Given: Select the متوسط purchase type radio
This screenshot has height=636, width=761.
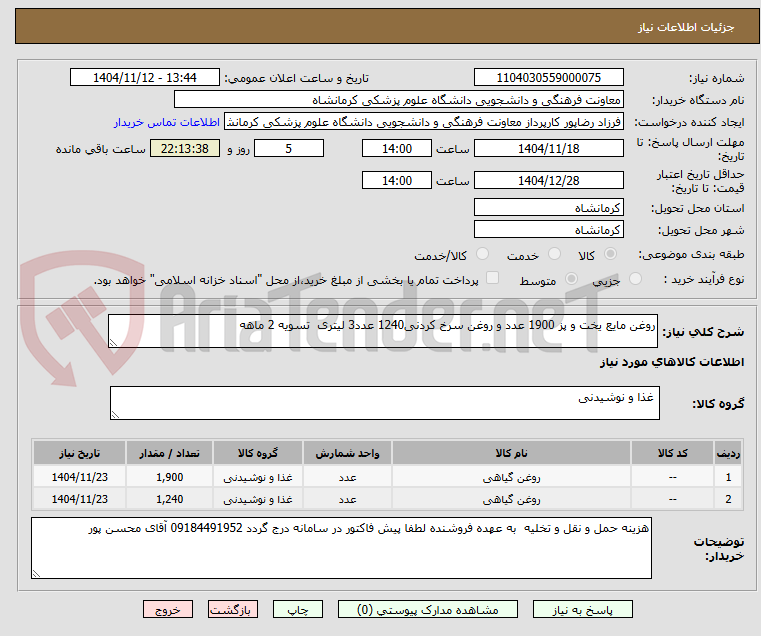Looking at the screenshot, I should 572,279.
